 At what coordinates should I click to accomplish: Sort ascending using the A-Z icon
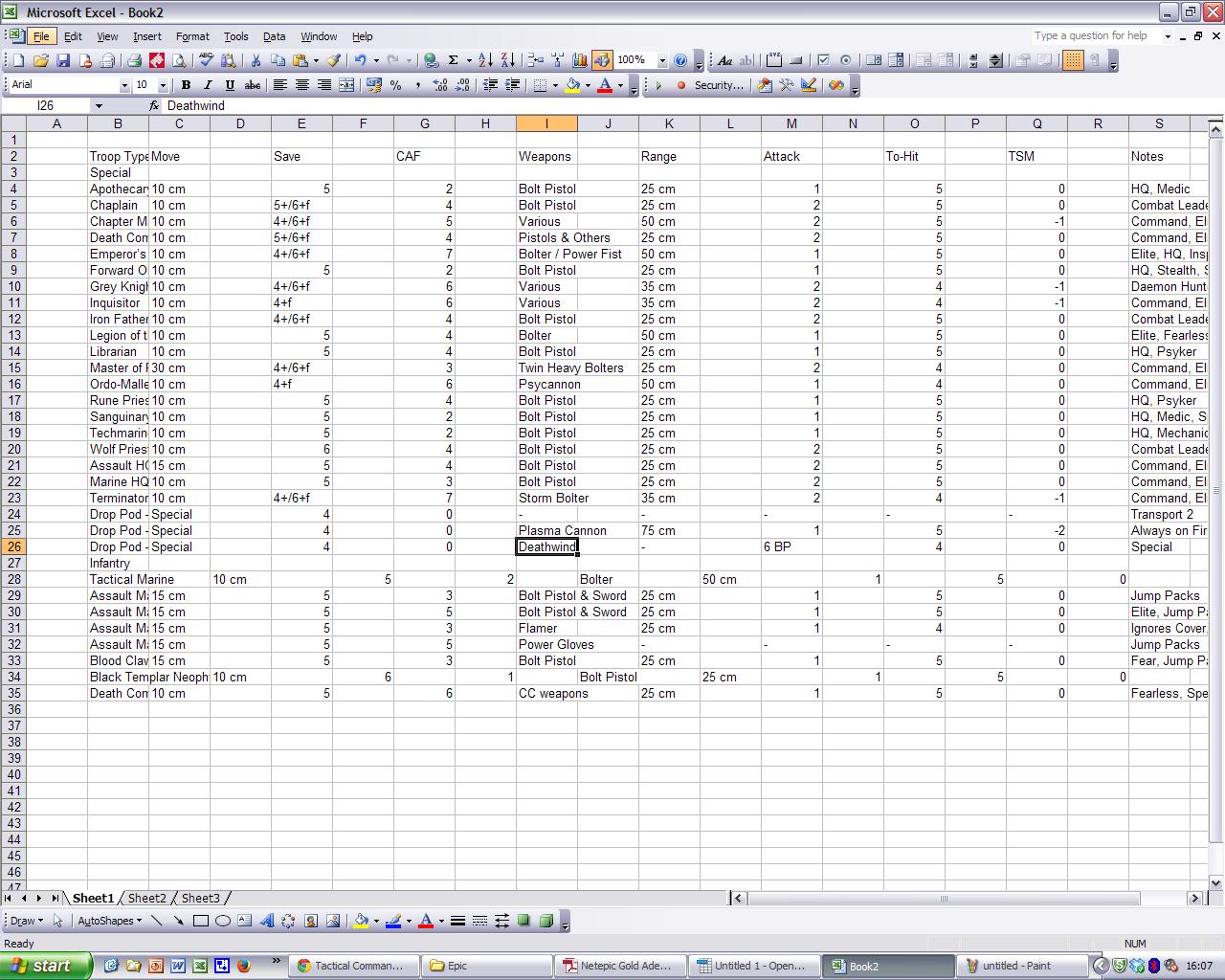coord(485,60)
